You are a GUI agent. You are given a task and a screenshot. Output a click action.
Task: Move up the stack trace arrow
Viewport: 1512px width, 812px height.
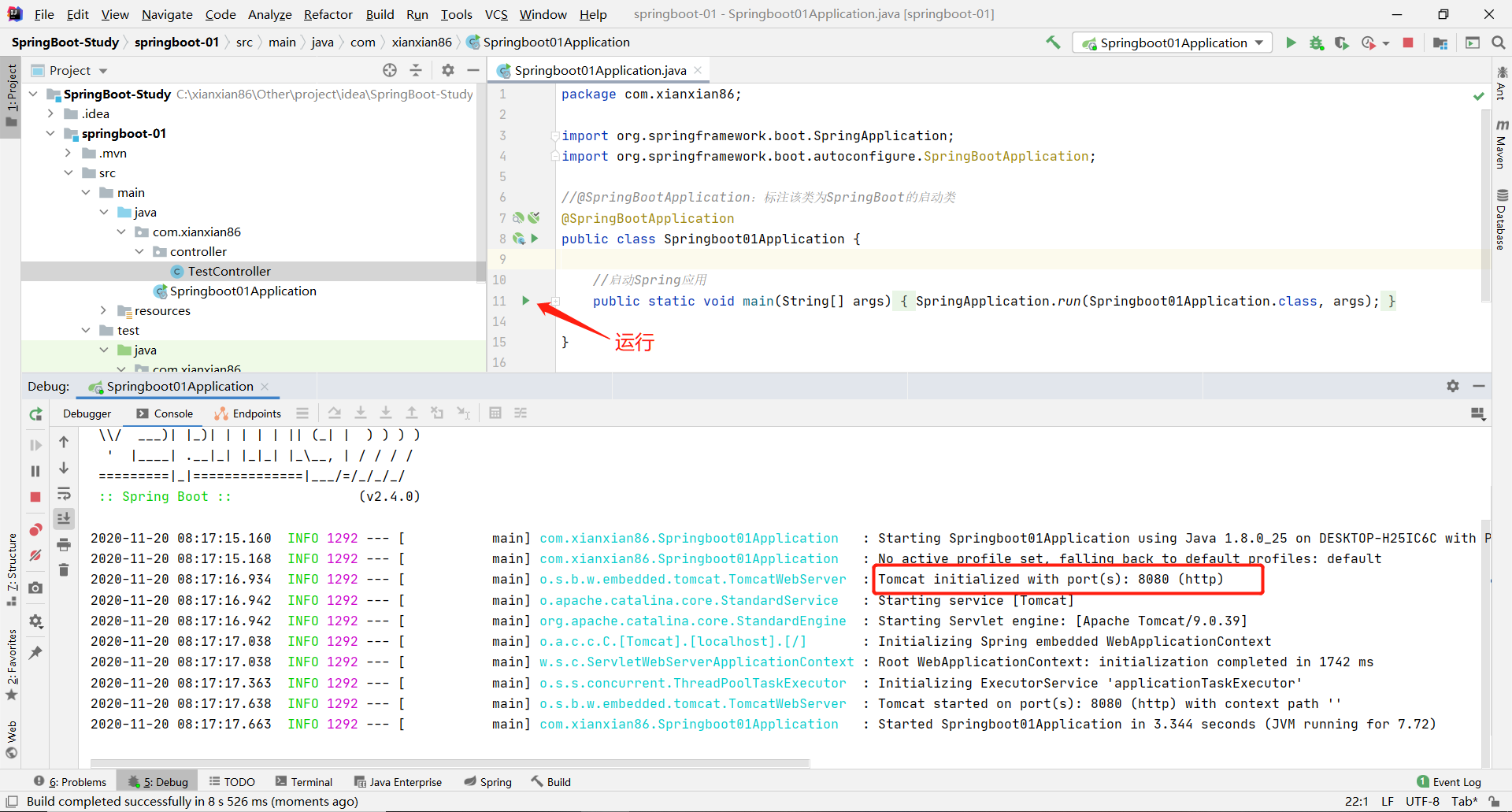coord(64,442)
